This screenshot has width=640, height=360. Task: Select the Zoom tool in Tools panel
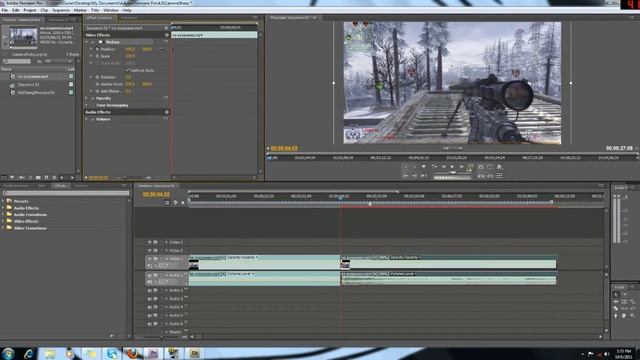[632, 316]
